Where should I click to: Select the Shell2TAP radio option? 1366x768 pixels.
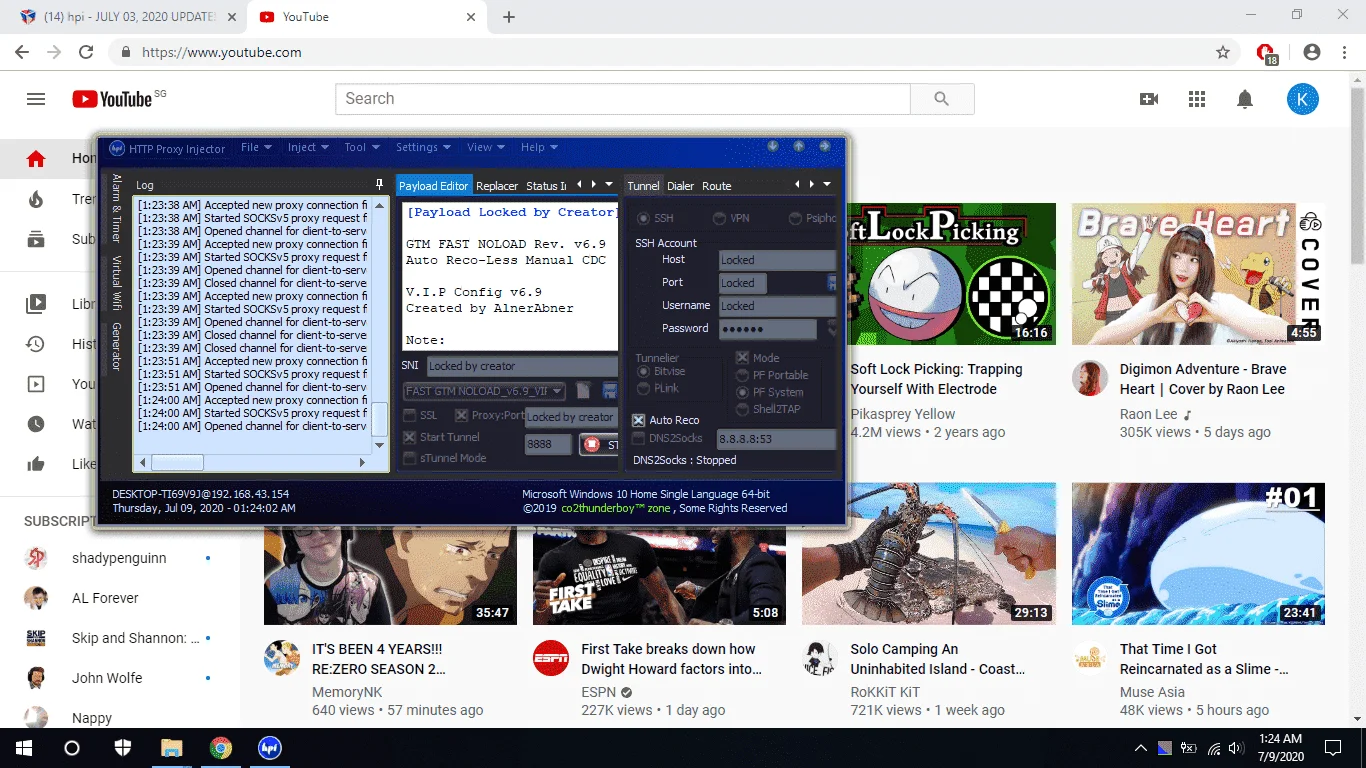click(743, 409)
